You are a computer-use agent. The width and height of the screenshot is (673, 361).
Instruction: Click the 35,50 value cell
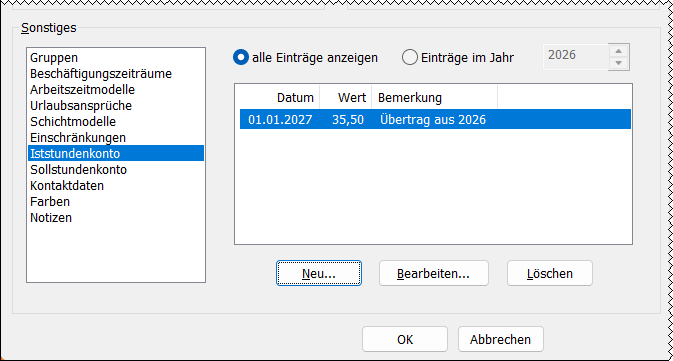[348, 119]
